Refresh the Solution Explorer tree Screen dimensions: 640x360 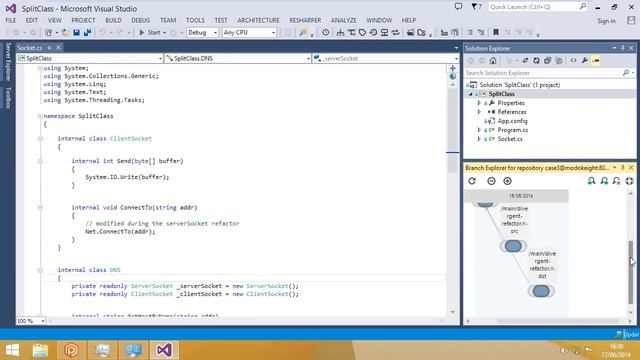coord(536,61)
